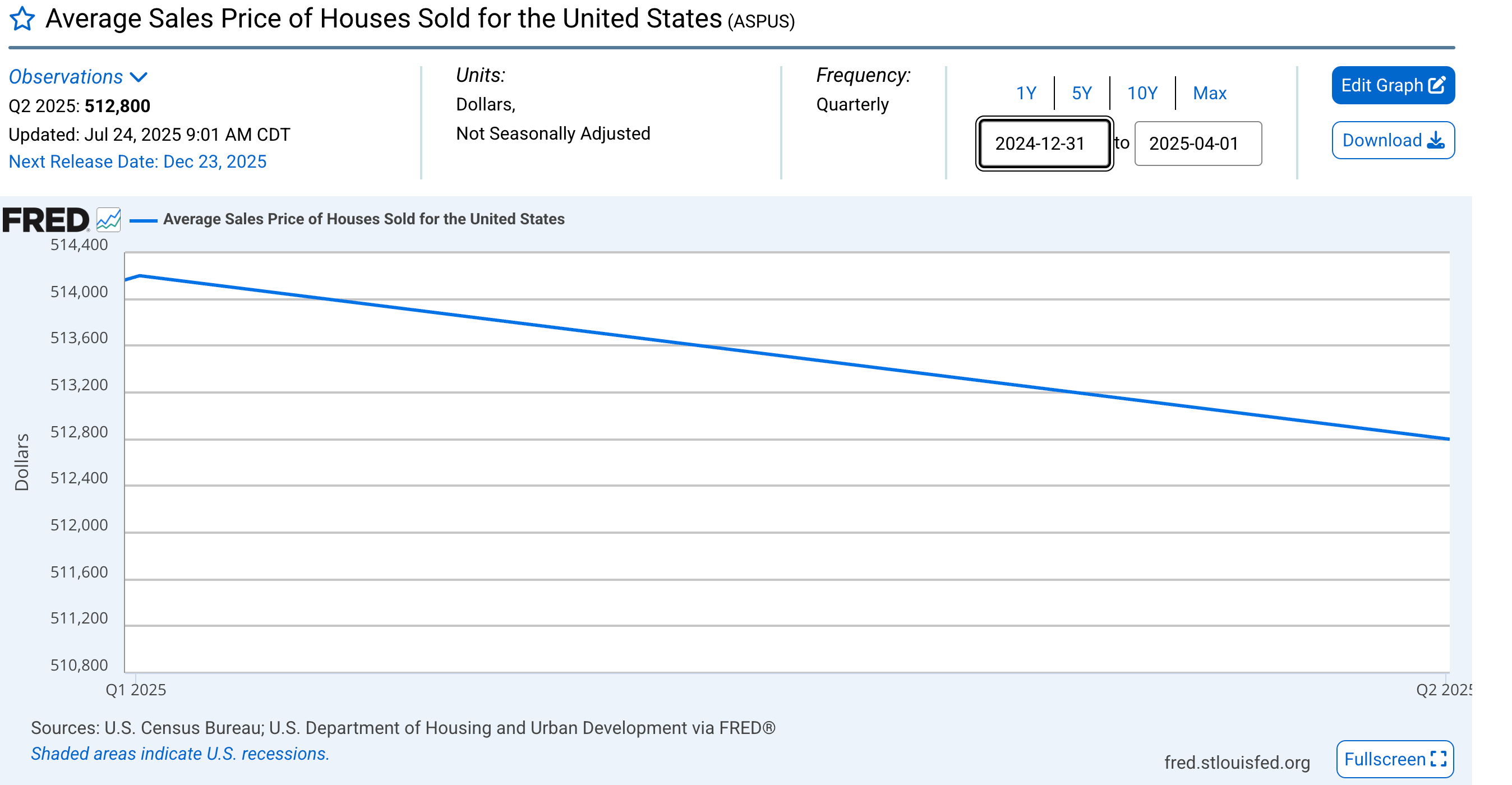Click the FRED logo on the graph
This screenshot has height=785, width=1512.
point(46,220)
